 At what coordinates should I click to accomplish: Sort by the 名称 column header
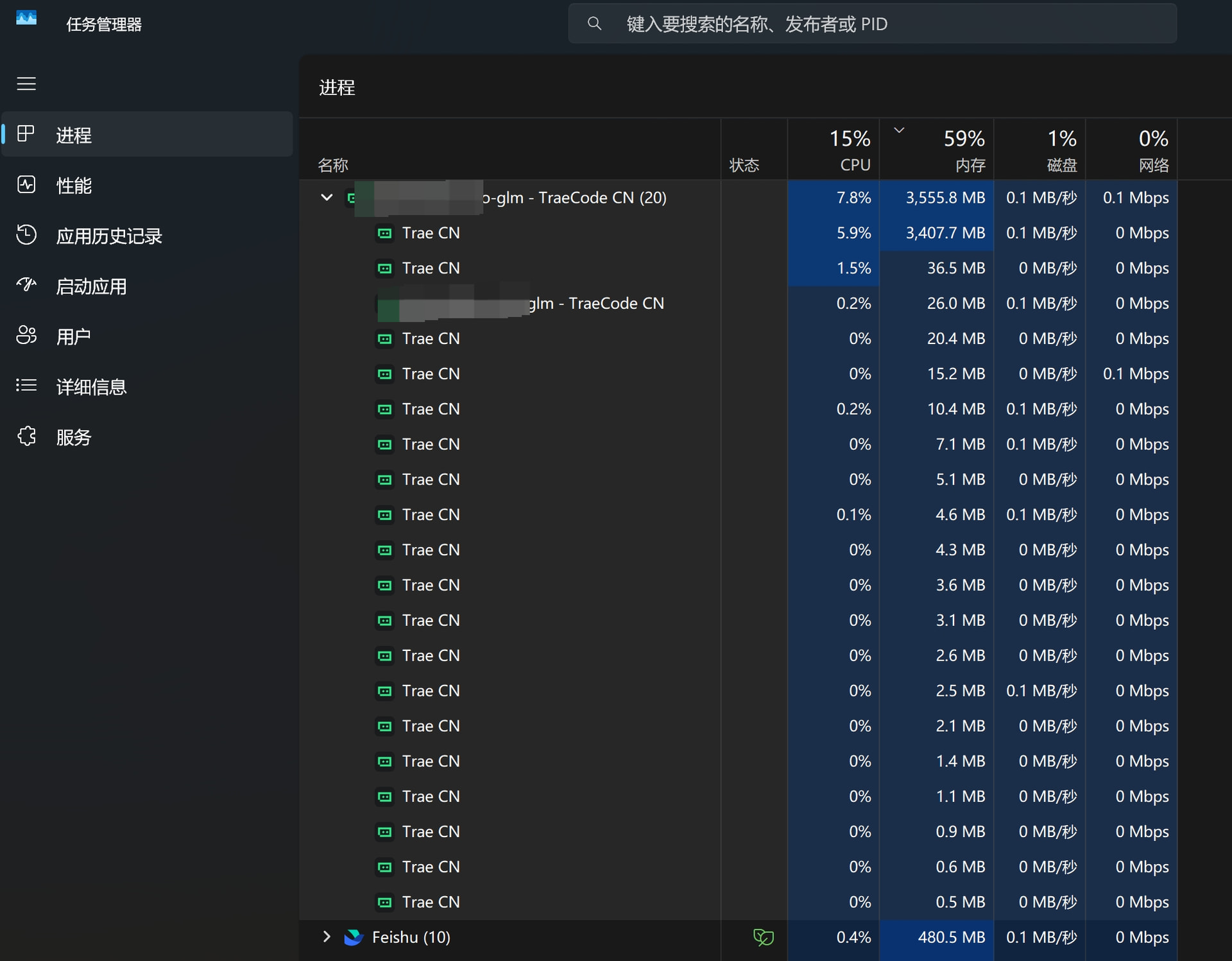pyautogui.click(x=509, y=150)
